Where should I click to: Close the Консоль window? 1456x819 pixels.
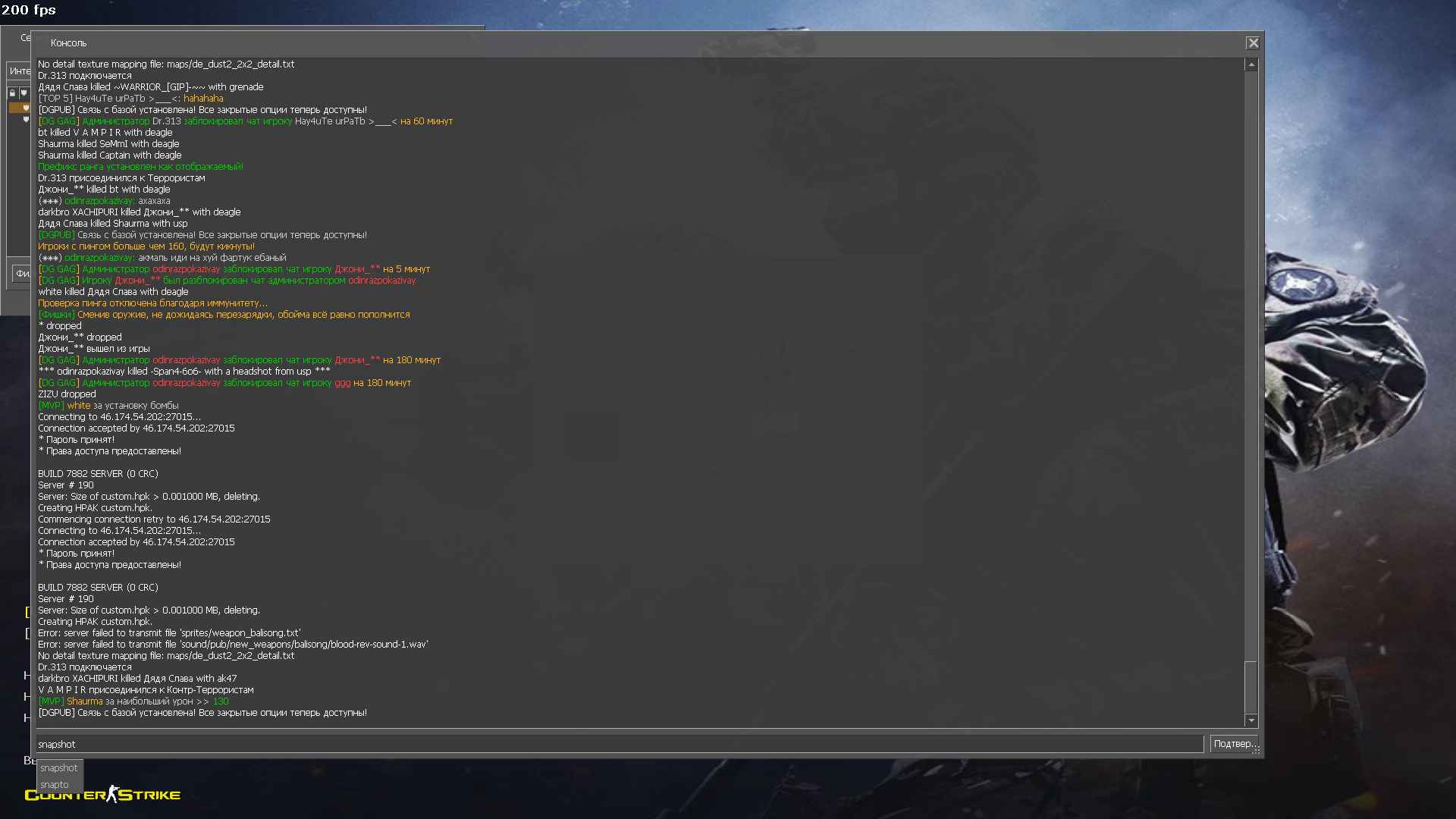point(1253,43)
